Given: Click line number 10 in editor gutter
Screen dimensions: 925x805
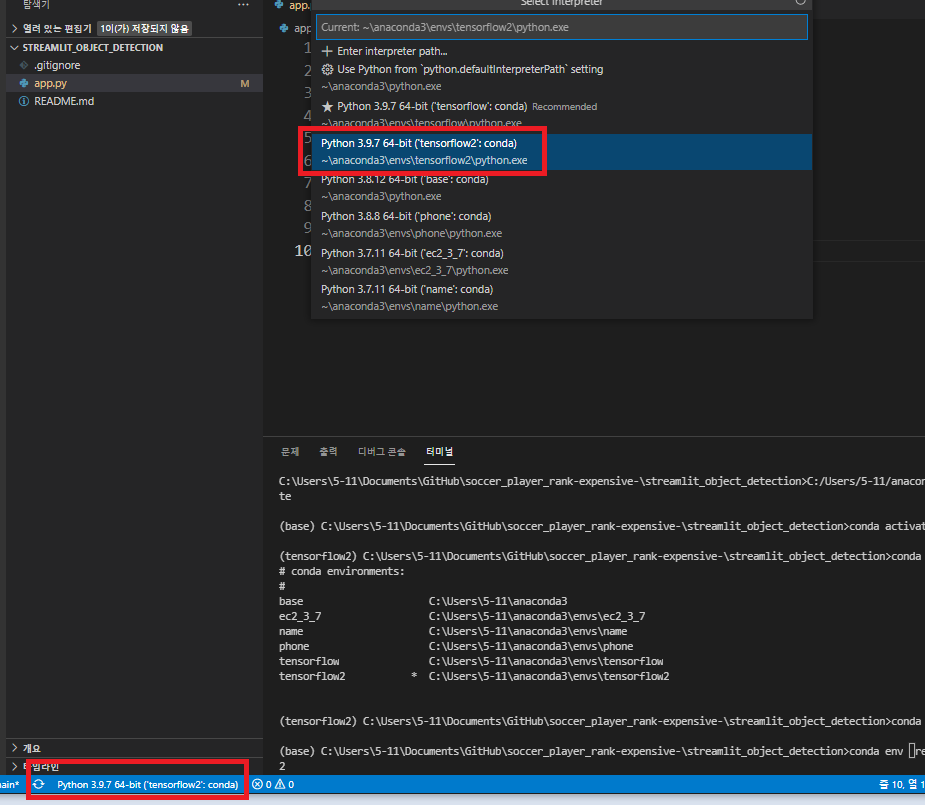Looking at the screenshot, I should (x=303, y=251).
